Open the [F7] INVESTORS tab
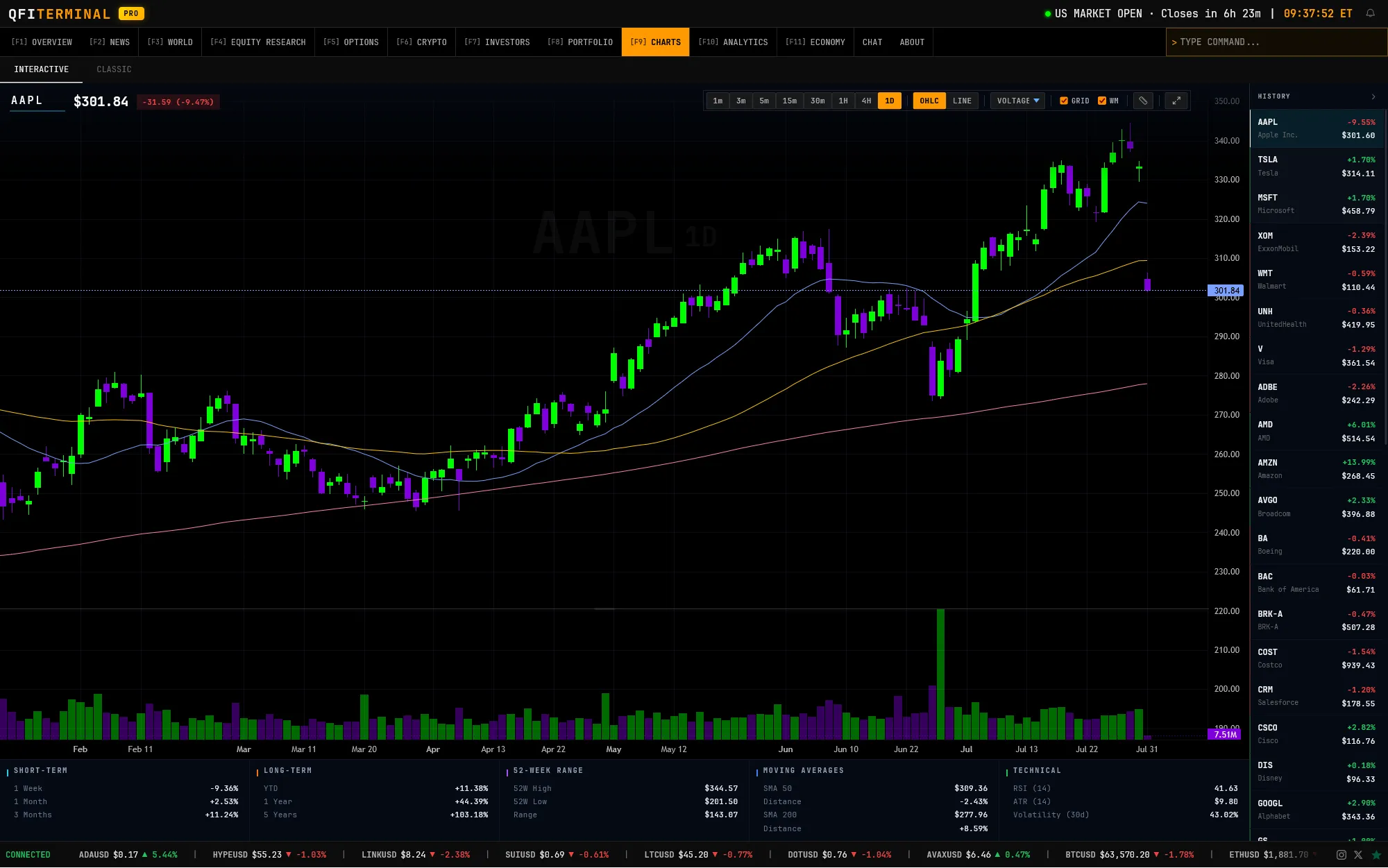 [497, 42]
